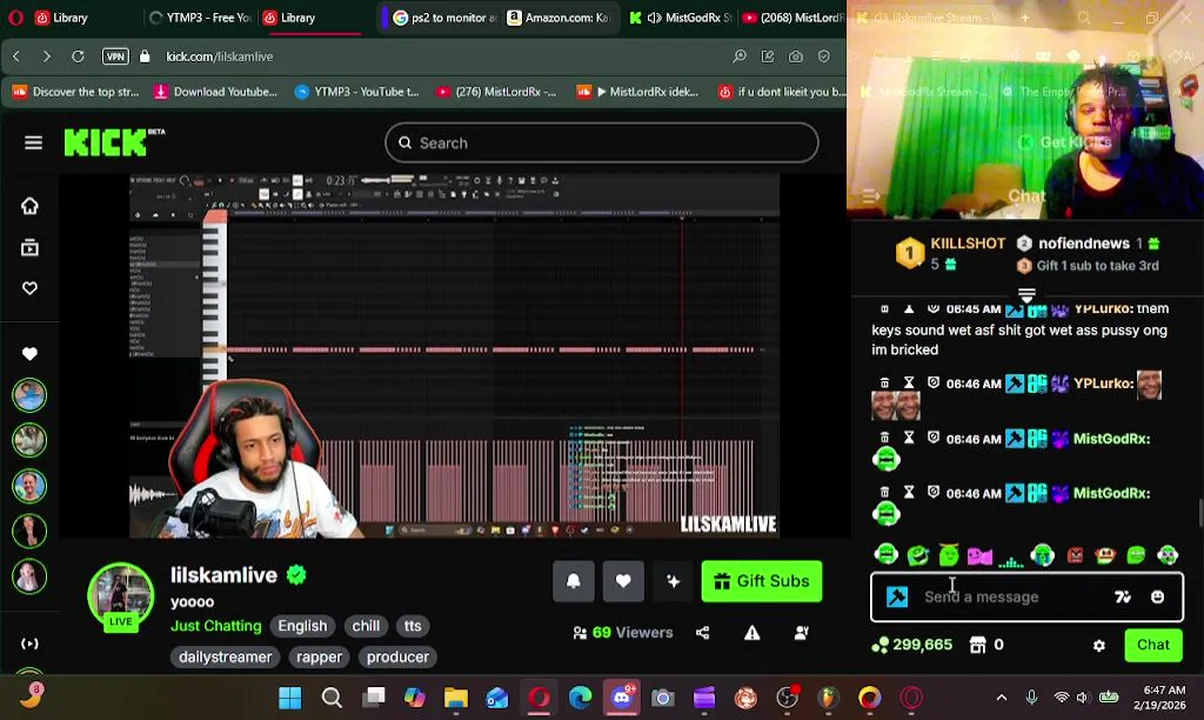Switch to the first Library browser tab
Screen dimensions: 1204x720
[x=61, y=17]
